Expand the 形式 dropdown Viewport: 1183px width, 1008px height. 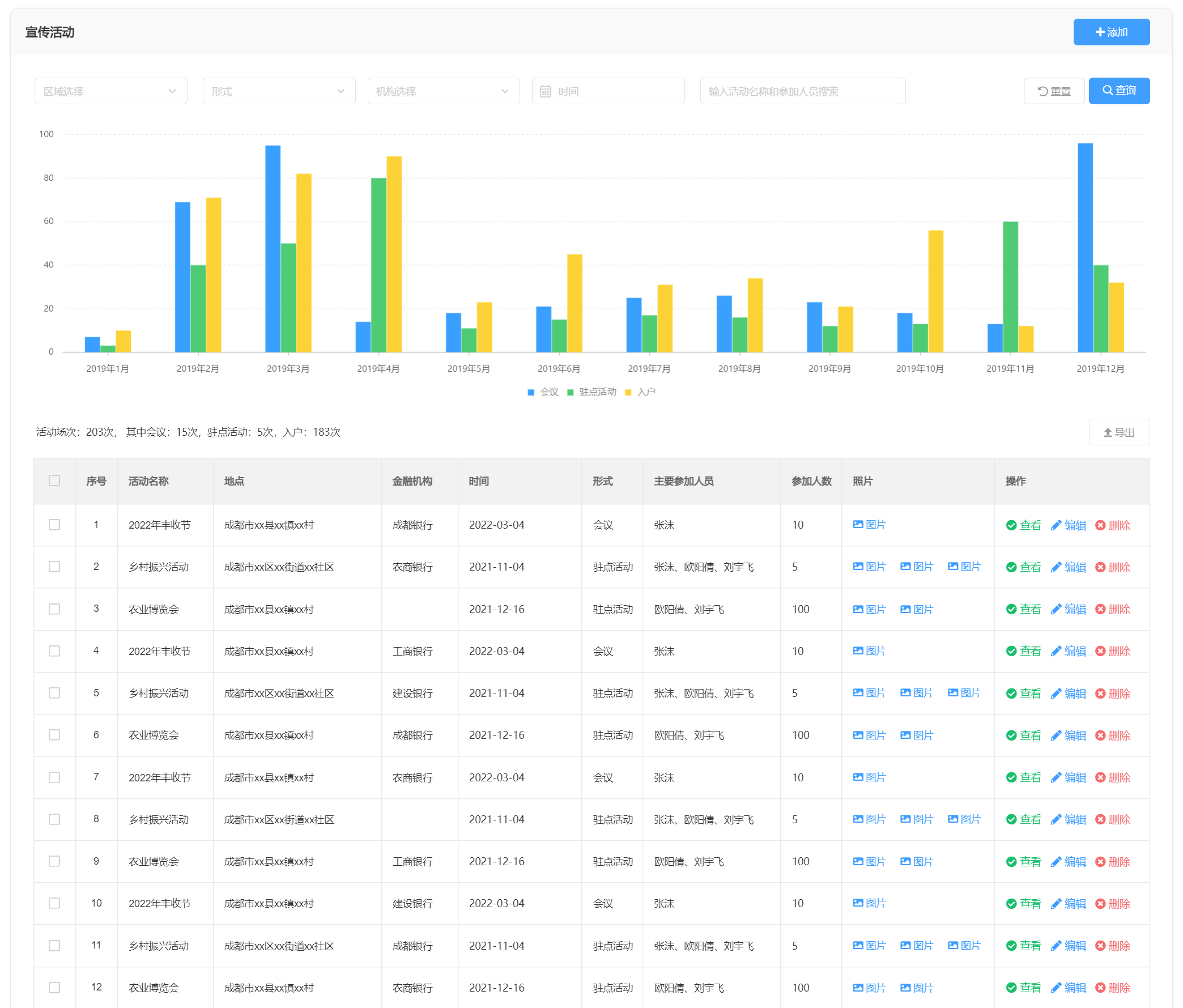click(x=279, y=91)
